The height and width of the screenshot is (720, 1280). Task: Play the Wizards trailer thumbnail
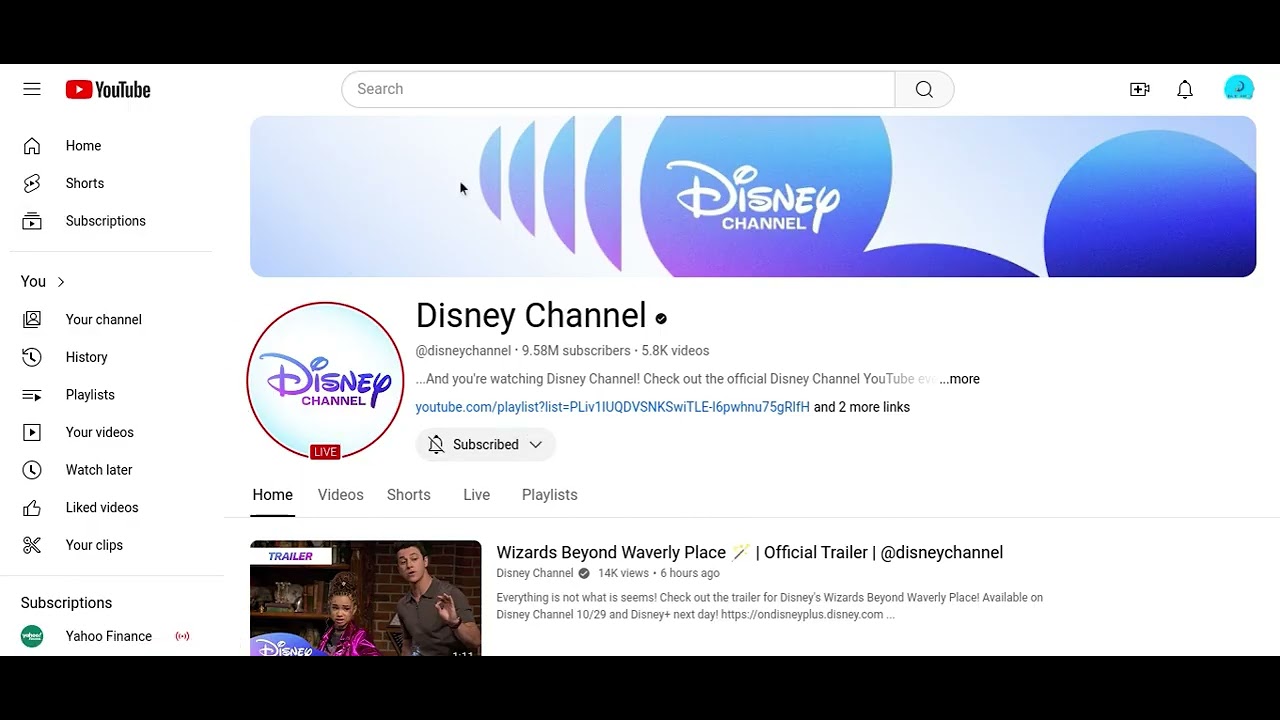point(365,598)
